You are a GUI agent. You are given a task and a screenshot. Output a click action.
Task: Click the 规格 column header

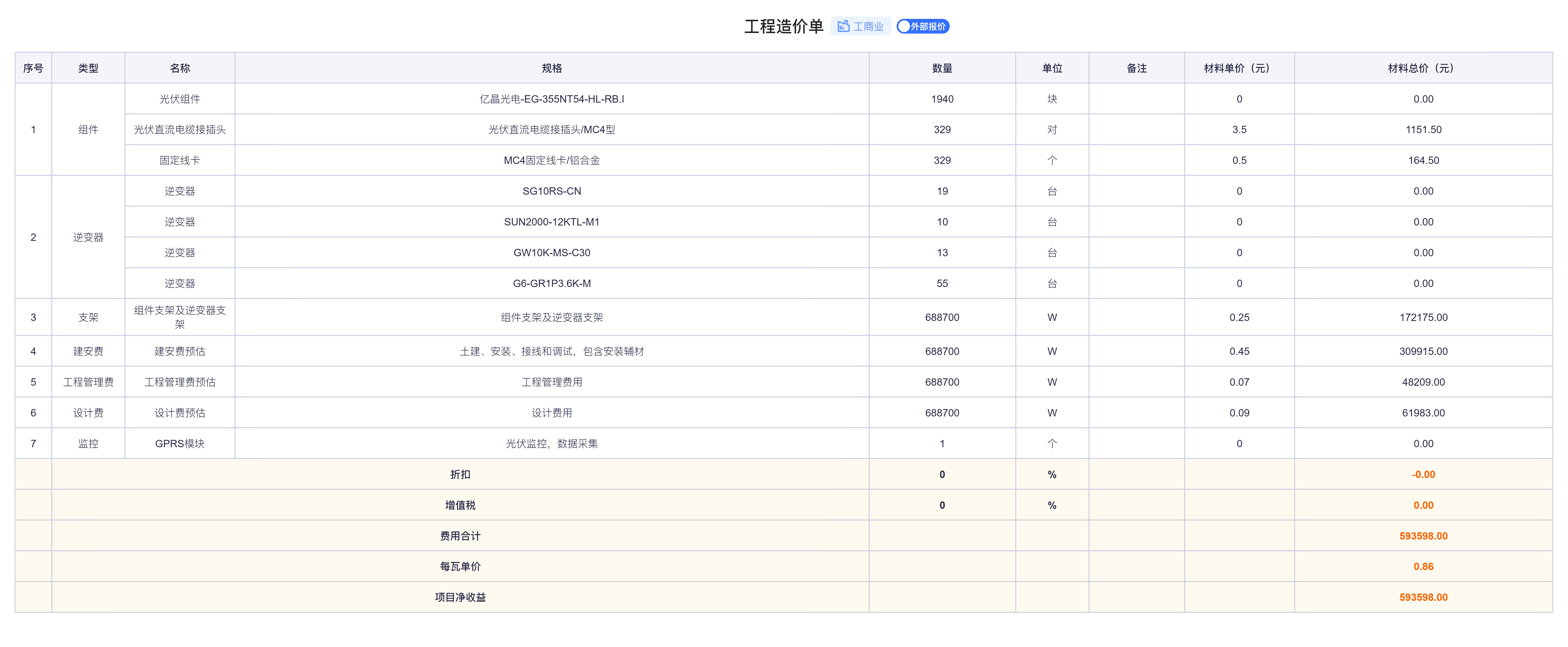click(551, 68)
